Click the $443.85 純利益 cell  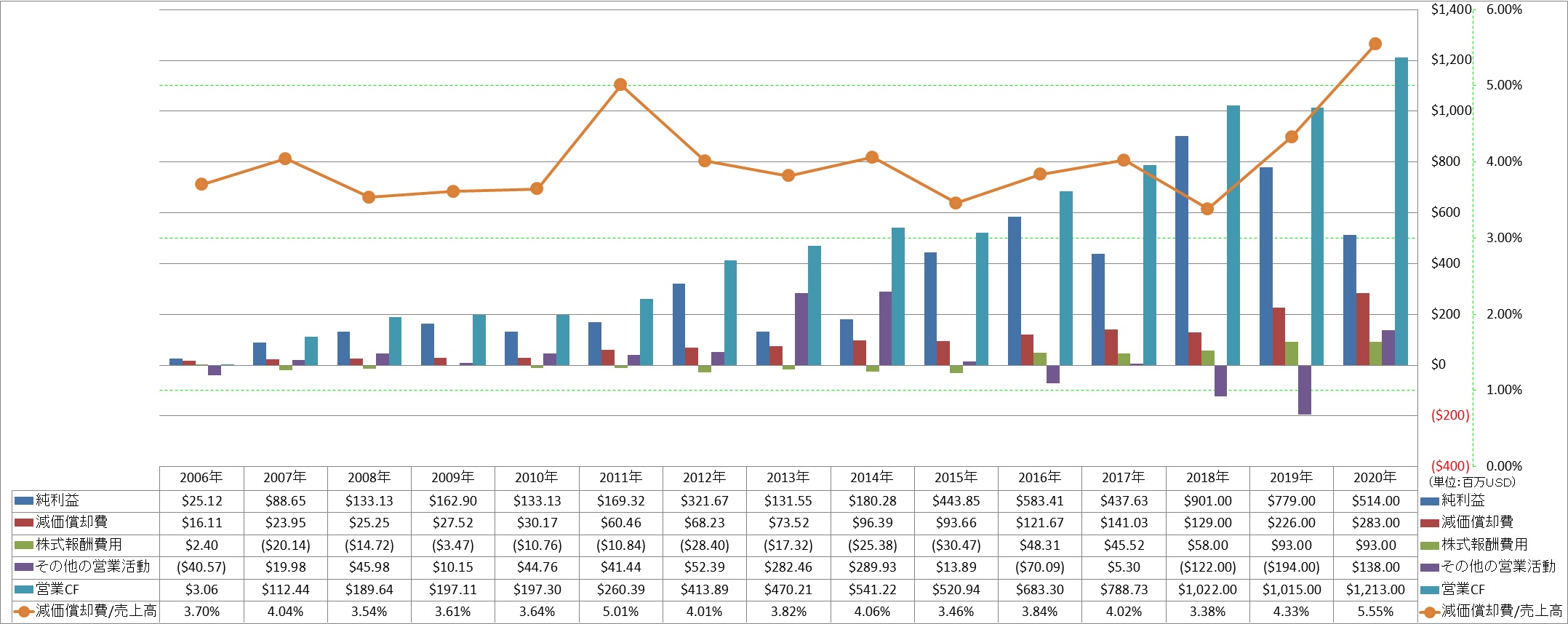[x=956, y=501]
